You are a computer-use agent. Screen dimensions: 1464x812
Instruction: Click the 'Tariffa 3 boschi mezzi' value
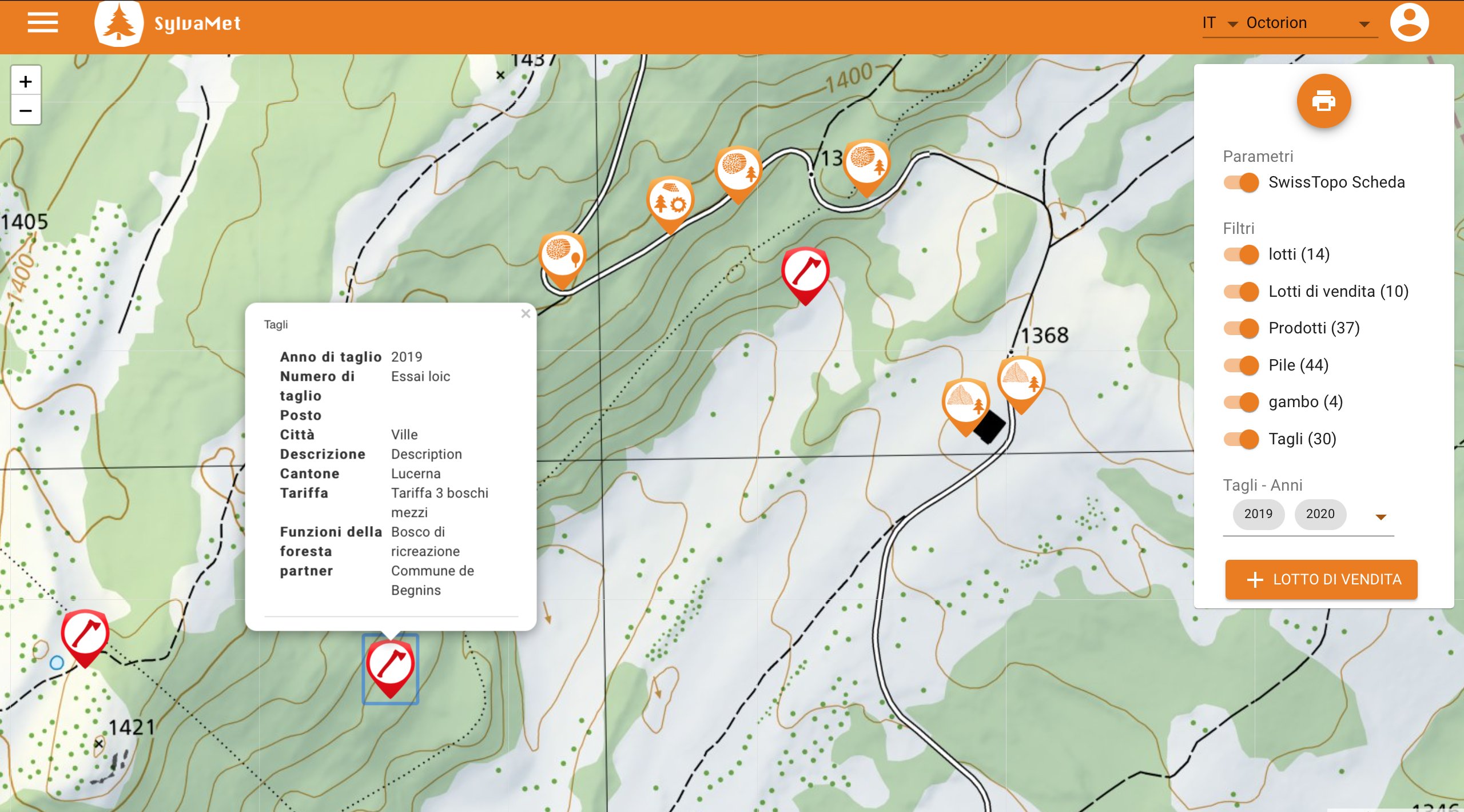(439, 503)
